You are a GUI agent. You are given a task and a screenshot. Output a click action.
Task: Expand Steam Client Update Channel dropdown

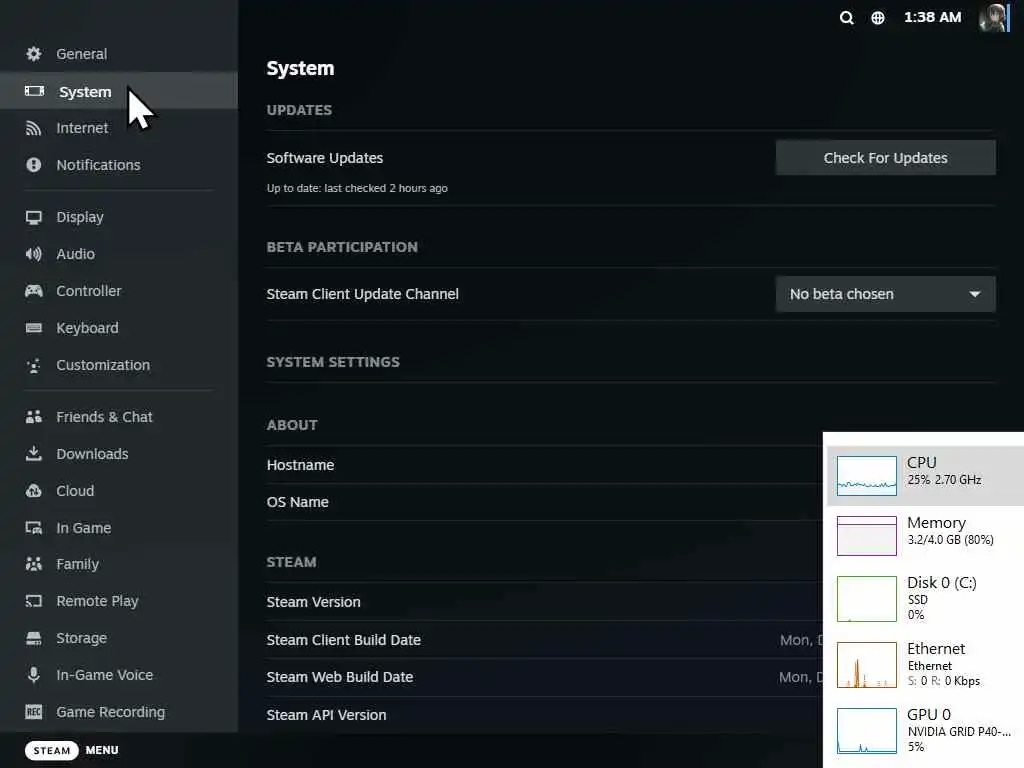point(886,294)
